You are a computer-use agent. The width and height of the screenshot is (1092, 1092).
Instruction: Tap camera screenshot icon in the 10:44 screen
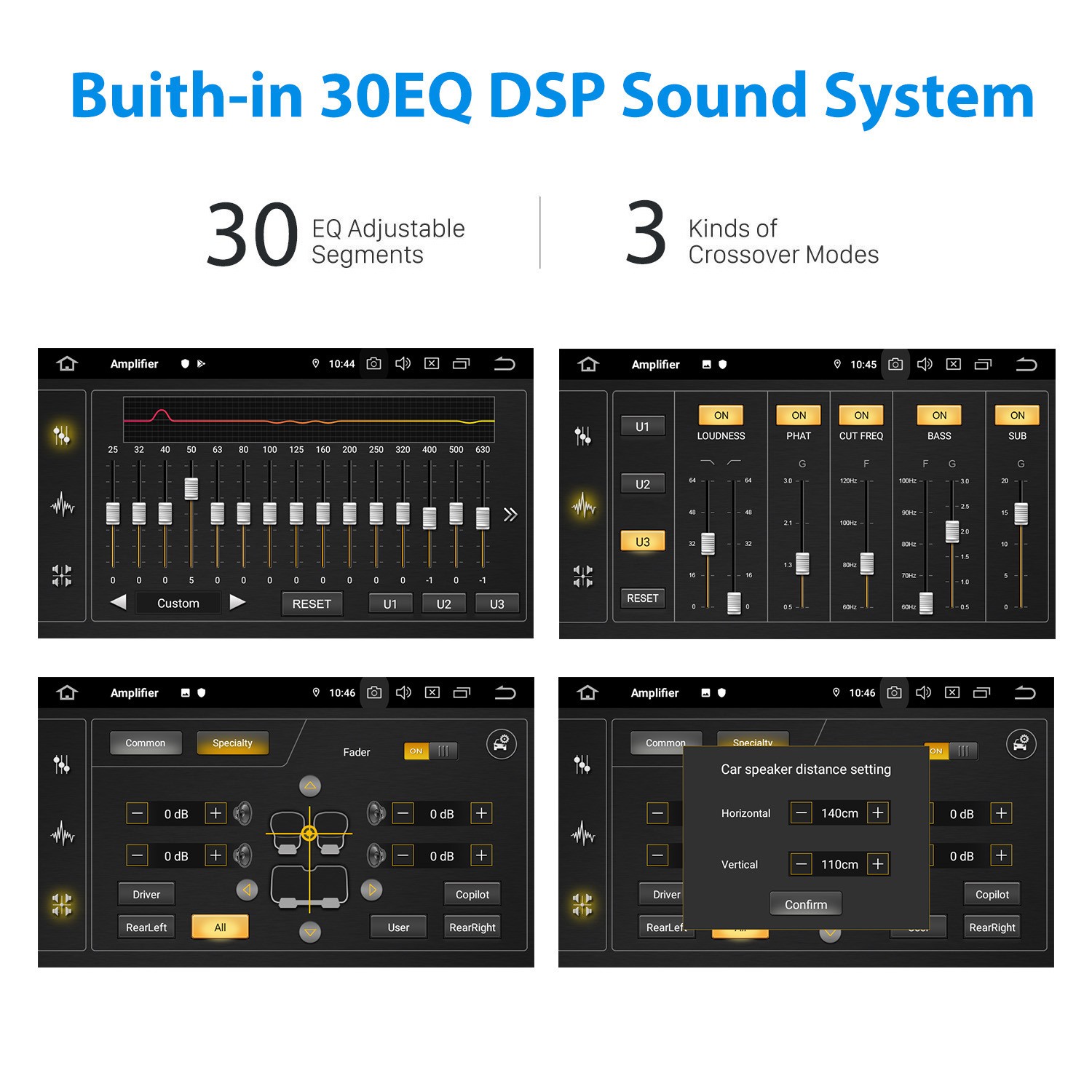(374, 363)
